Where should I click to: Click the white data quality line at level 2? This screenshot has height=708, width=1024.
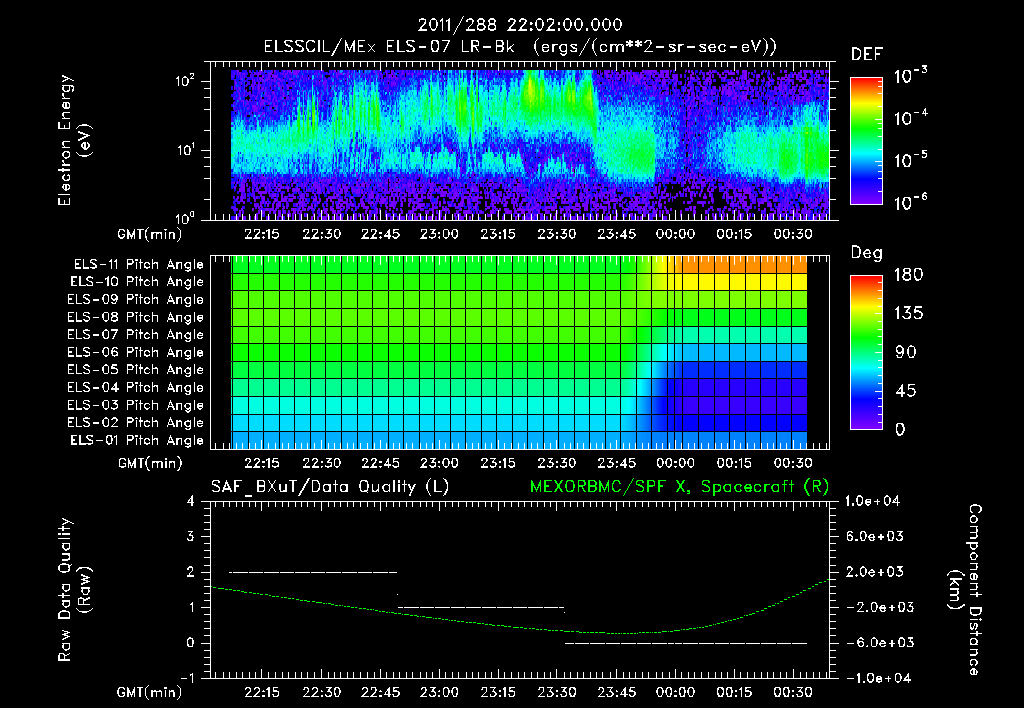(313, 572)
